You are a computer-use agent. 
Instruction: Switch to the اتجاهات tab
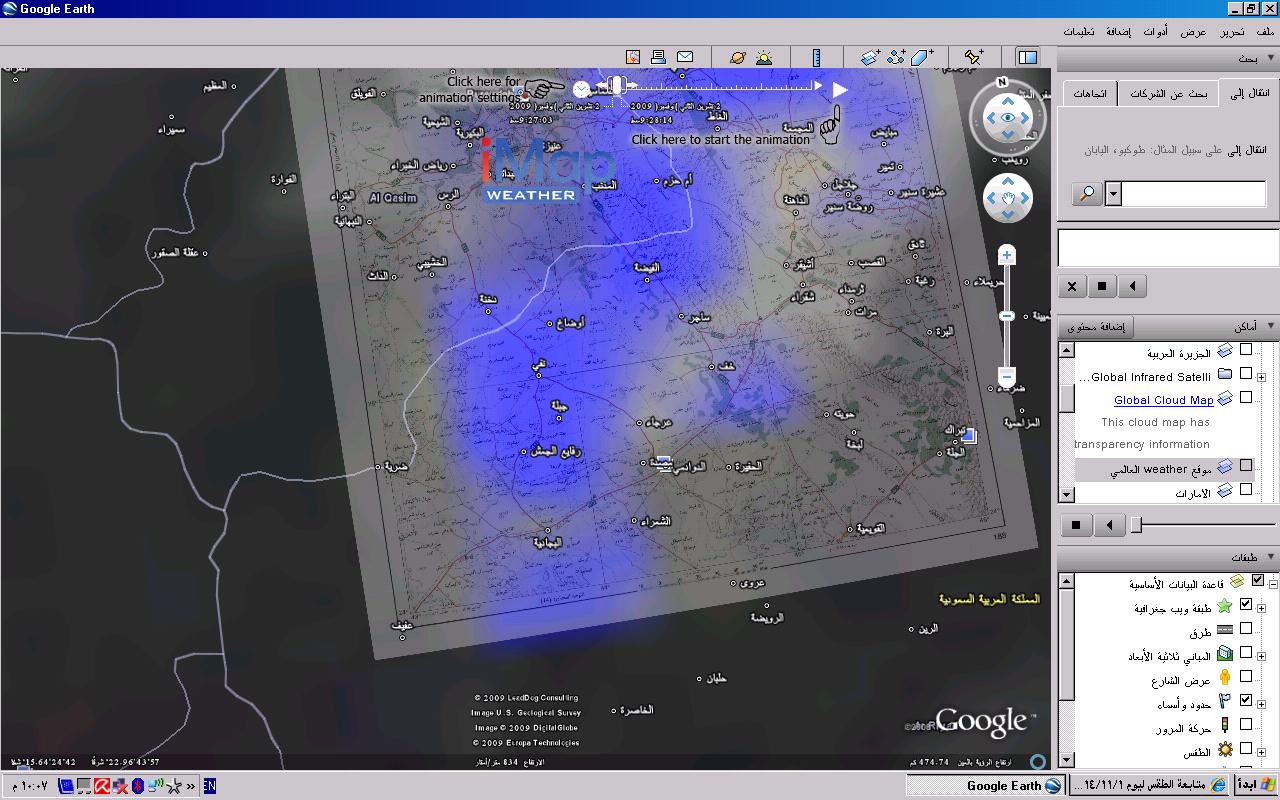(x=1089, y=94)
